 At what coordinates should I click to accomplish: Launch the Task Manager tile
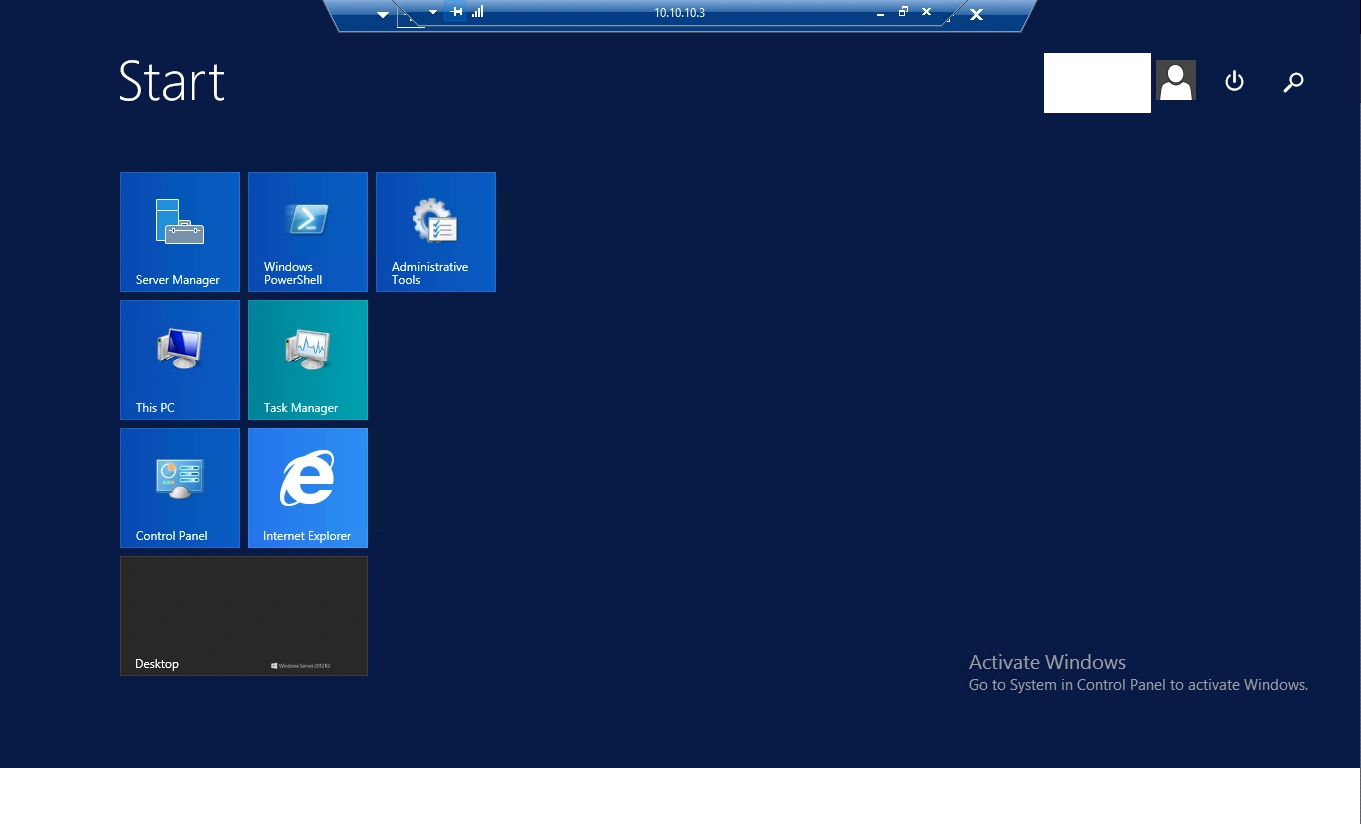point(308,360)
